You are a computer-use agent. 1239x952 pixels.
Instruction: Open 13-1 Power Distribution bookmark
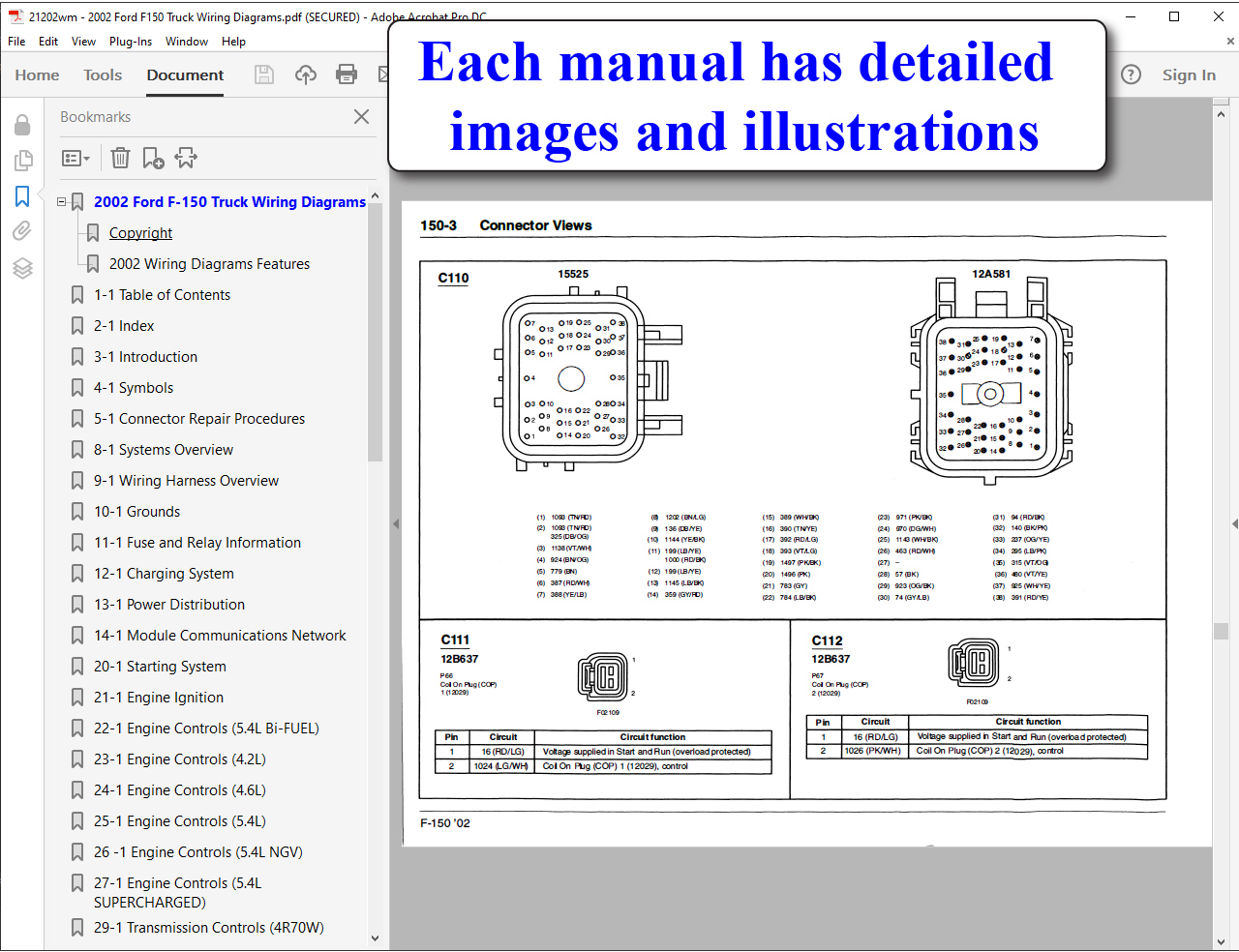[169, 605]
